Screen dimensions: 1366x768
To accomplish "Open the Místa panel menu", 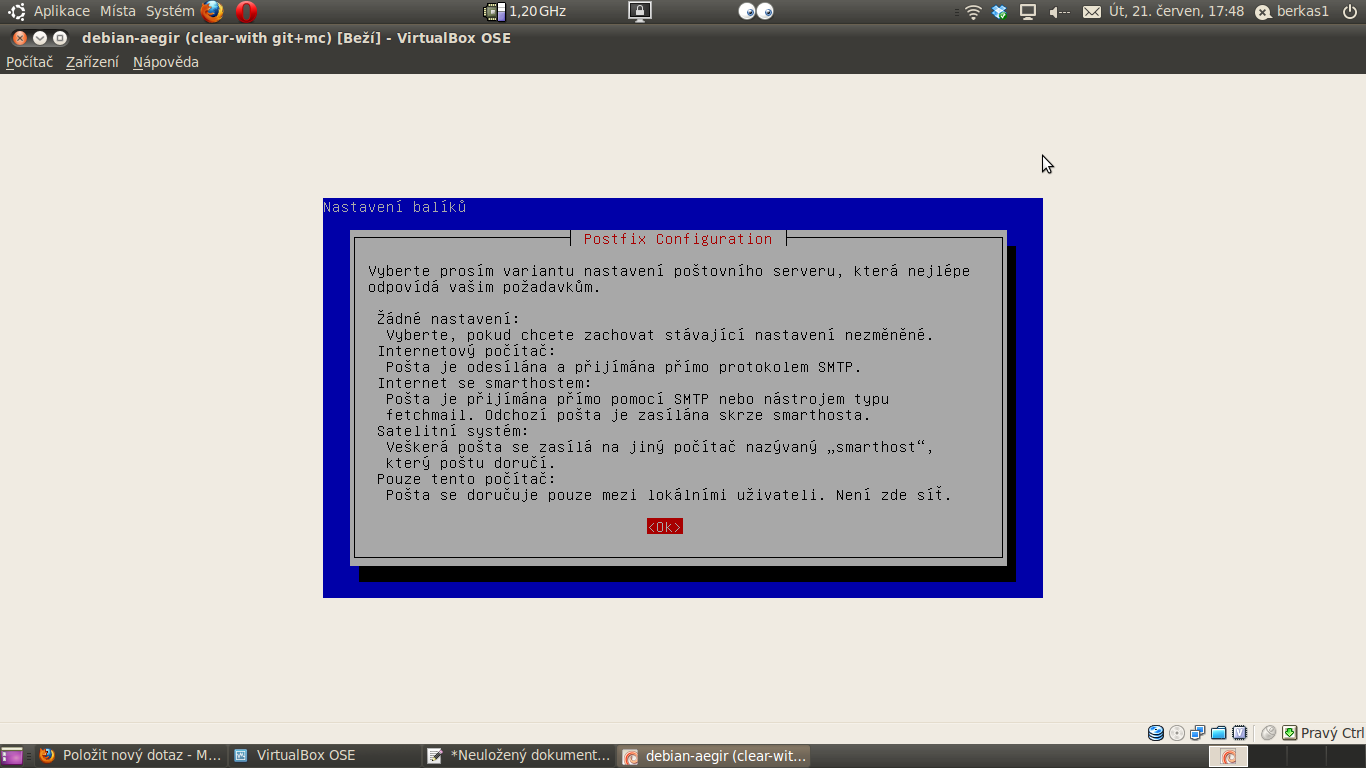I will [118, 11].
